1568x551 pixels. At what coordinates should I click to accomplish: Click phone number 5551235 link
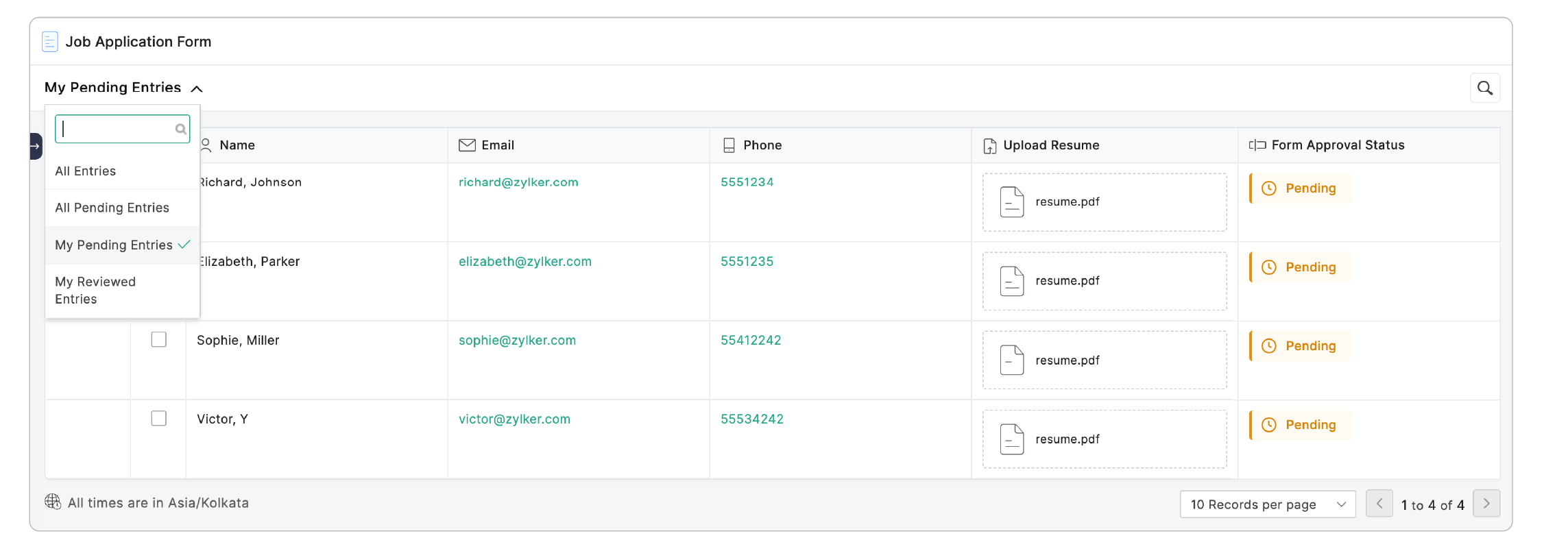[x=747, y=262]
